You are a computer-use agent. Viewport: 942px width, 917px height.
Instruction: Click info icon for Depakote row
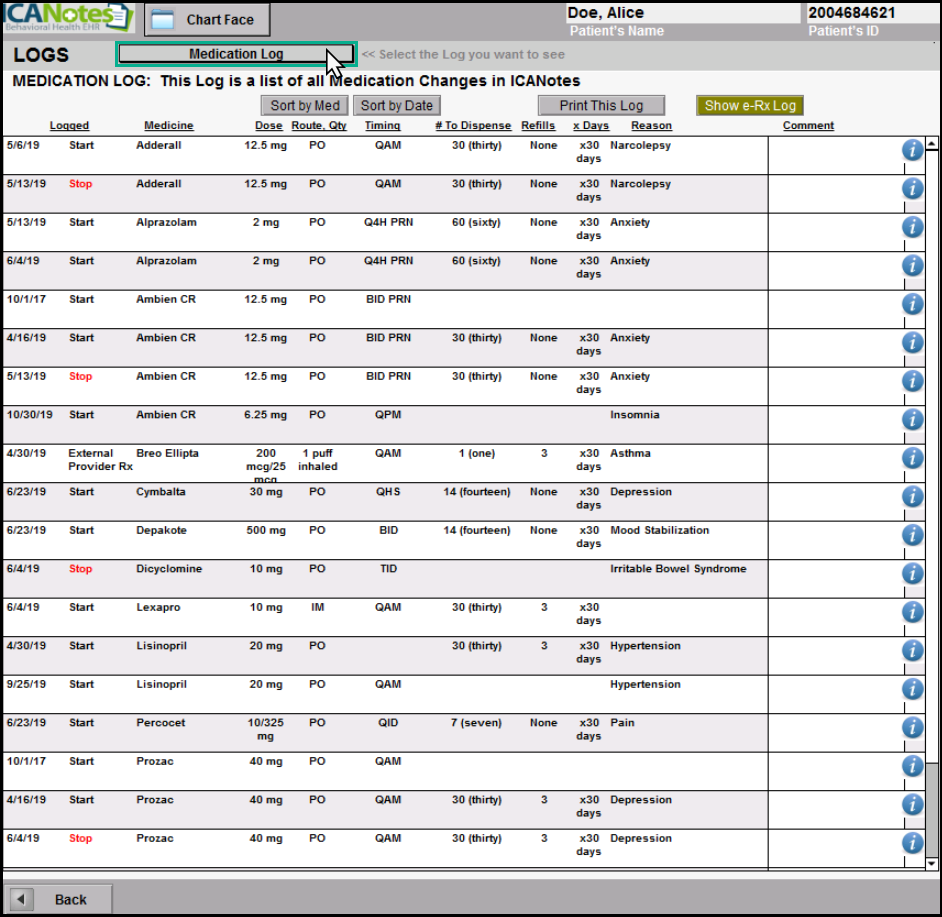coord(912,535)
